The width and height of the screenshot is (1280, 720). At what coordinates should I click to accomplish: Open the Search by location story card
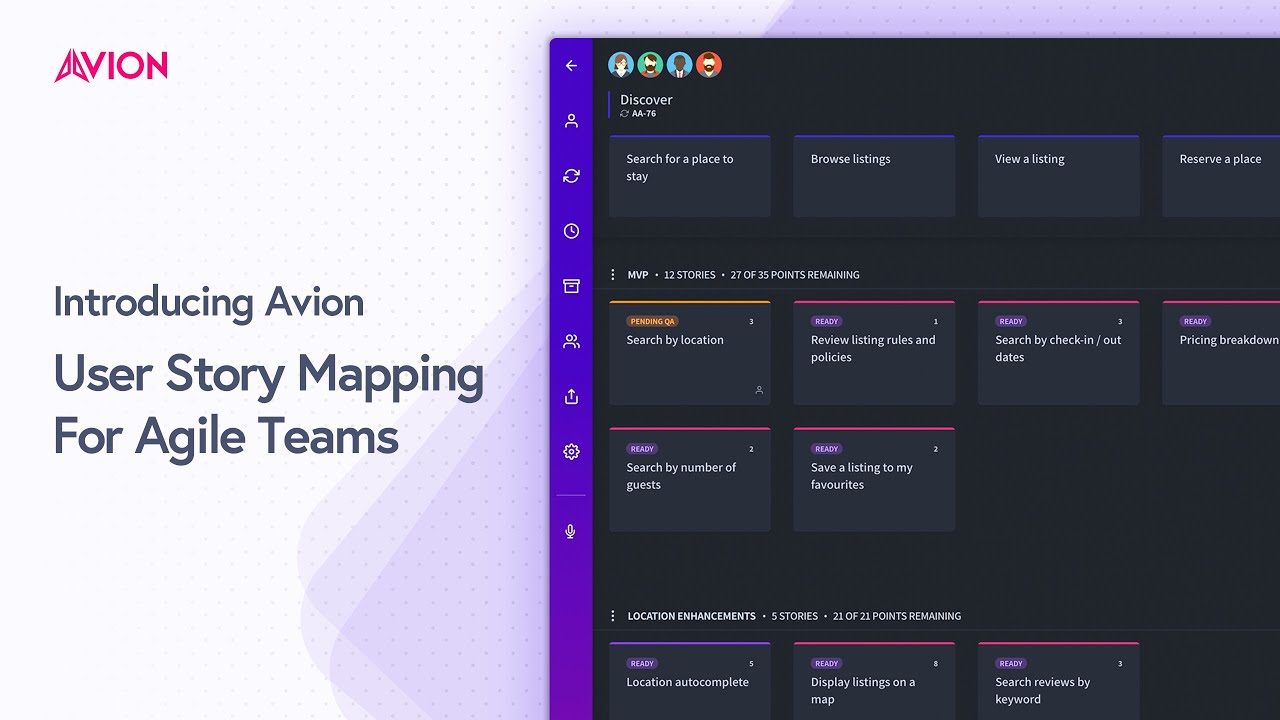pyautogui.click(x=690, y=353)
